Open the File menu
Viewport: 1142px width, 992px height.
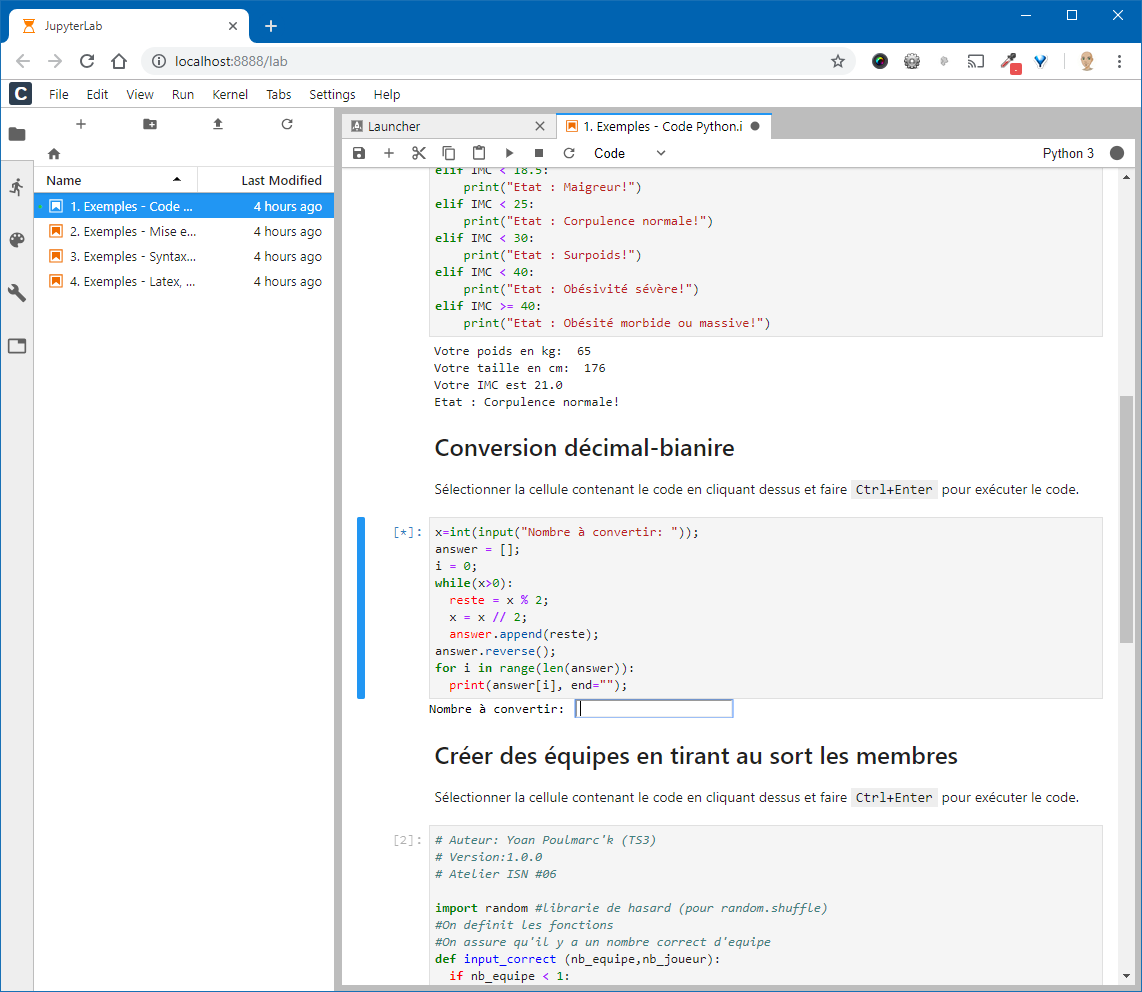58,94
